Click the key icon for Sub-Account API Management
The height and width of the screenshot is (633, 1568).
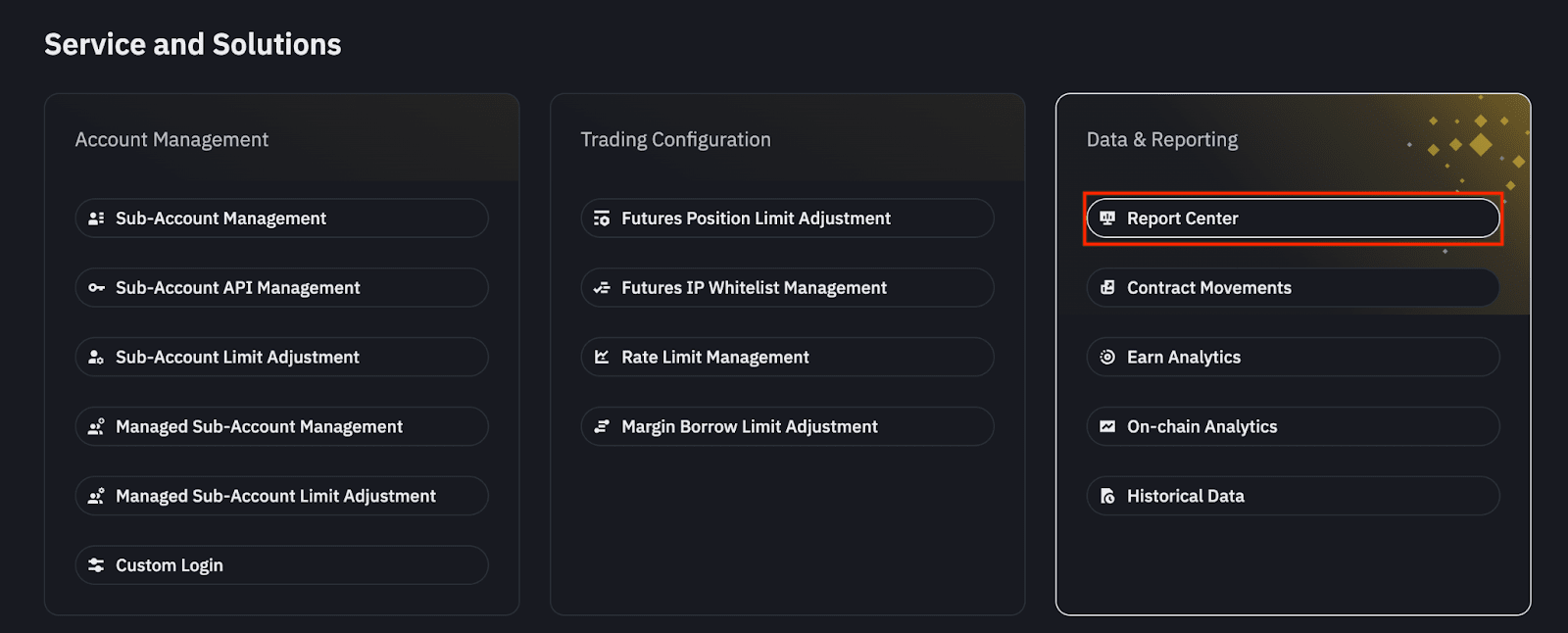pos(96,288)
